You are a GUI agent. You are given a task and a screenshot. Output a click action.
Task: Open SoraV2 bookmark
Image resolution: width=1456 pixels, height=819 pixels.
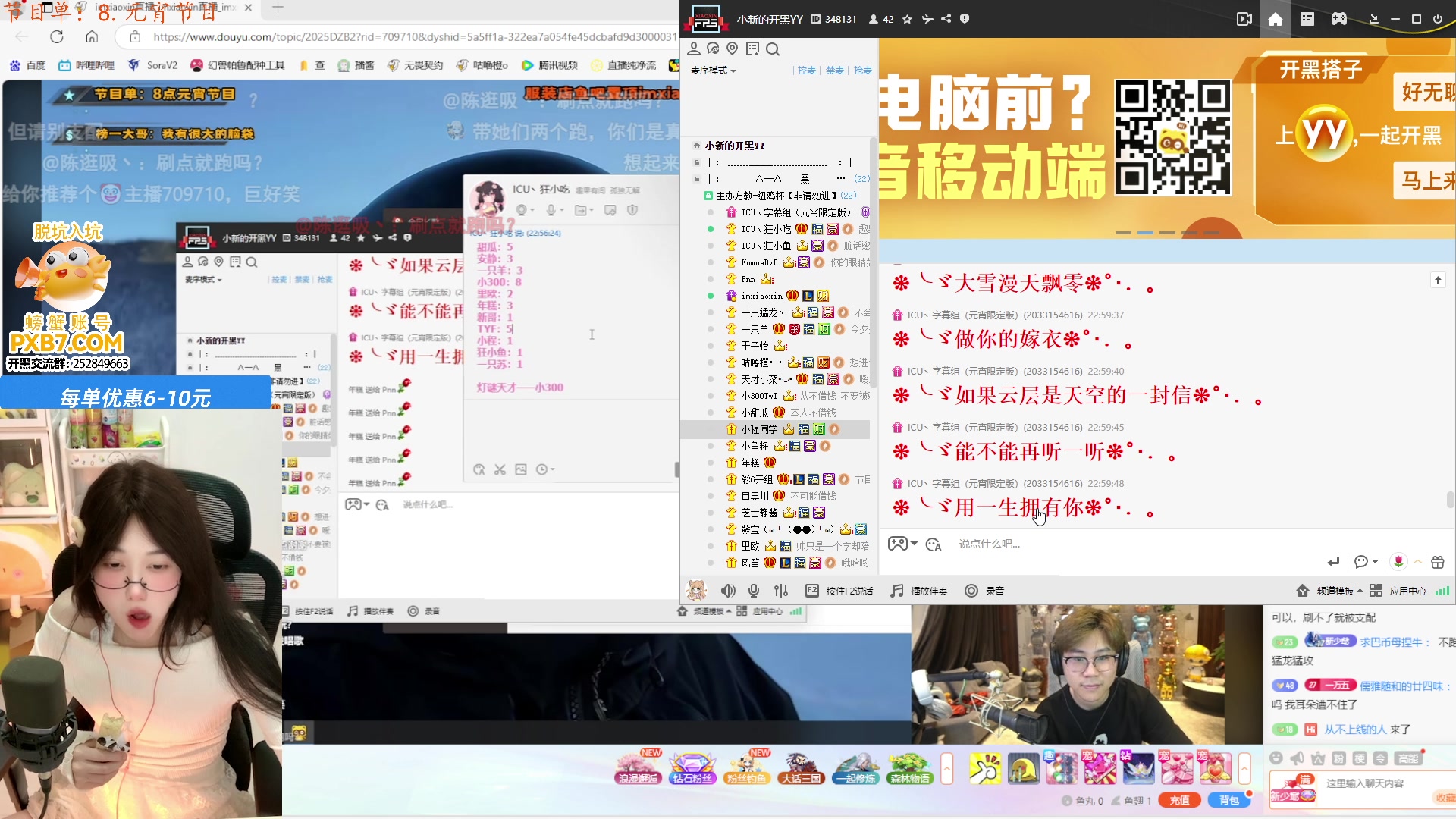152,65
